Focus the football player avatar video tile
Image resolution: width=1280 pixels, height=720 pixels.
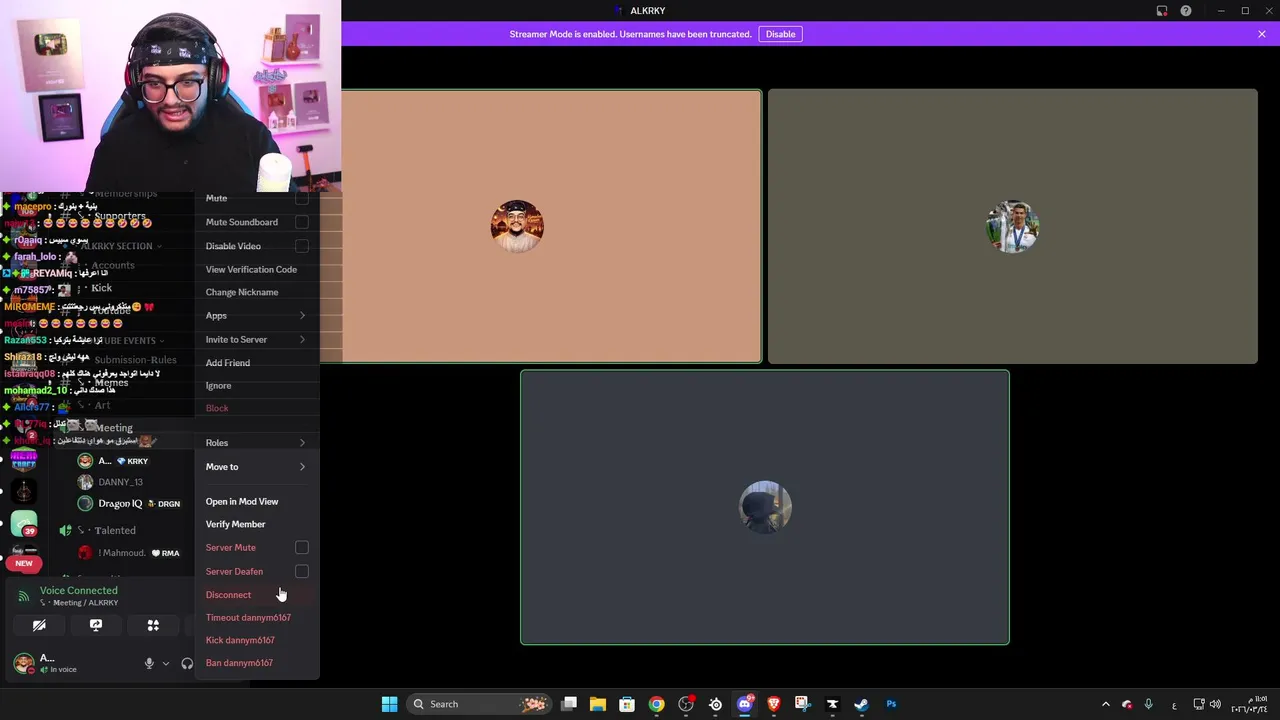coord(1012,226)
